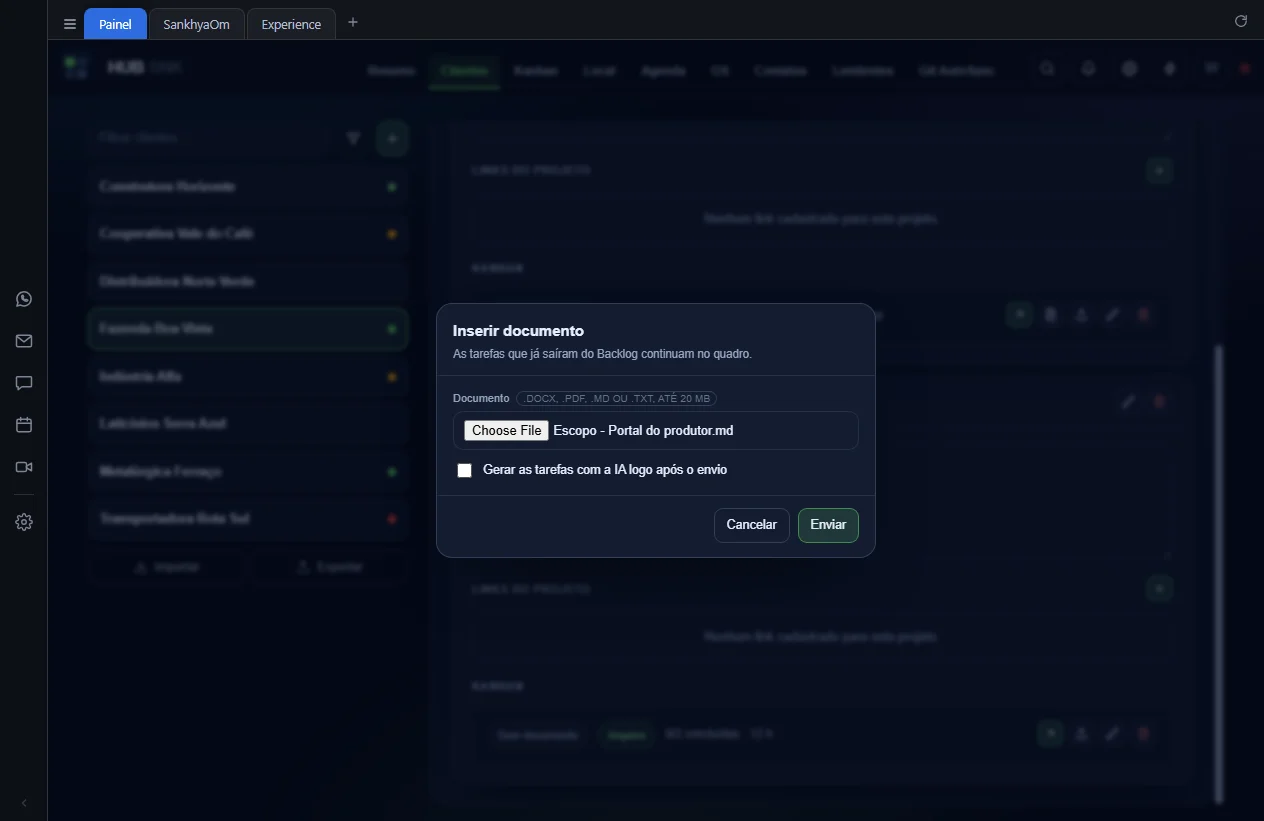This screenshot has width=1264, height=821.
Task: Select the client 'Construtora Horizonte'
Action: click(248, 187)
